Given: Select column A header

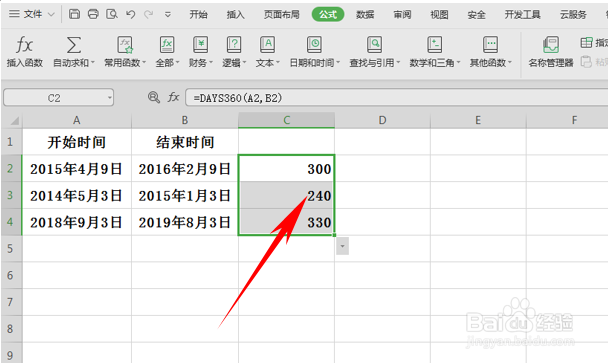Looking at the screenshot, I should click(x=77, y=121).
